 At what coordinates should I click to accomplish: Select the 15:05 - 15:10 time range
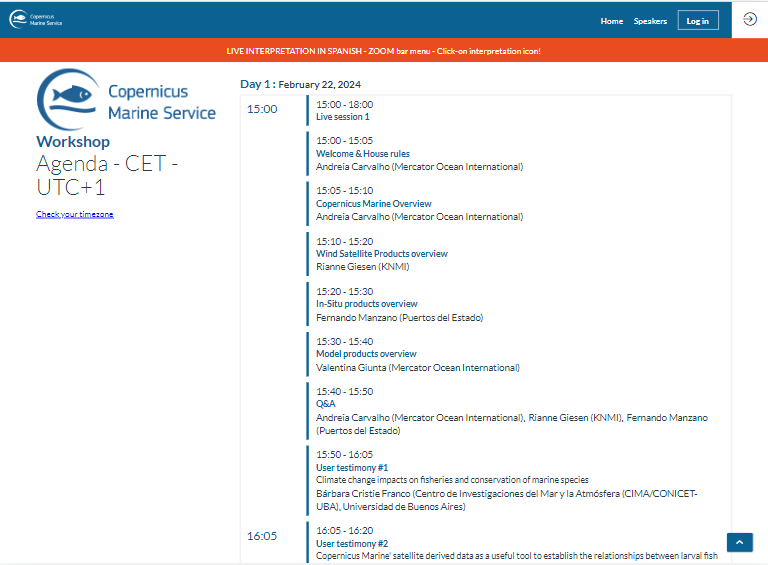[x=344, y=190]
